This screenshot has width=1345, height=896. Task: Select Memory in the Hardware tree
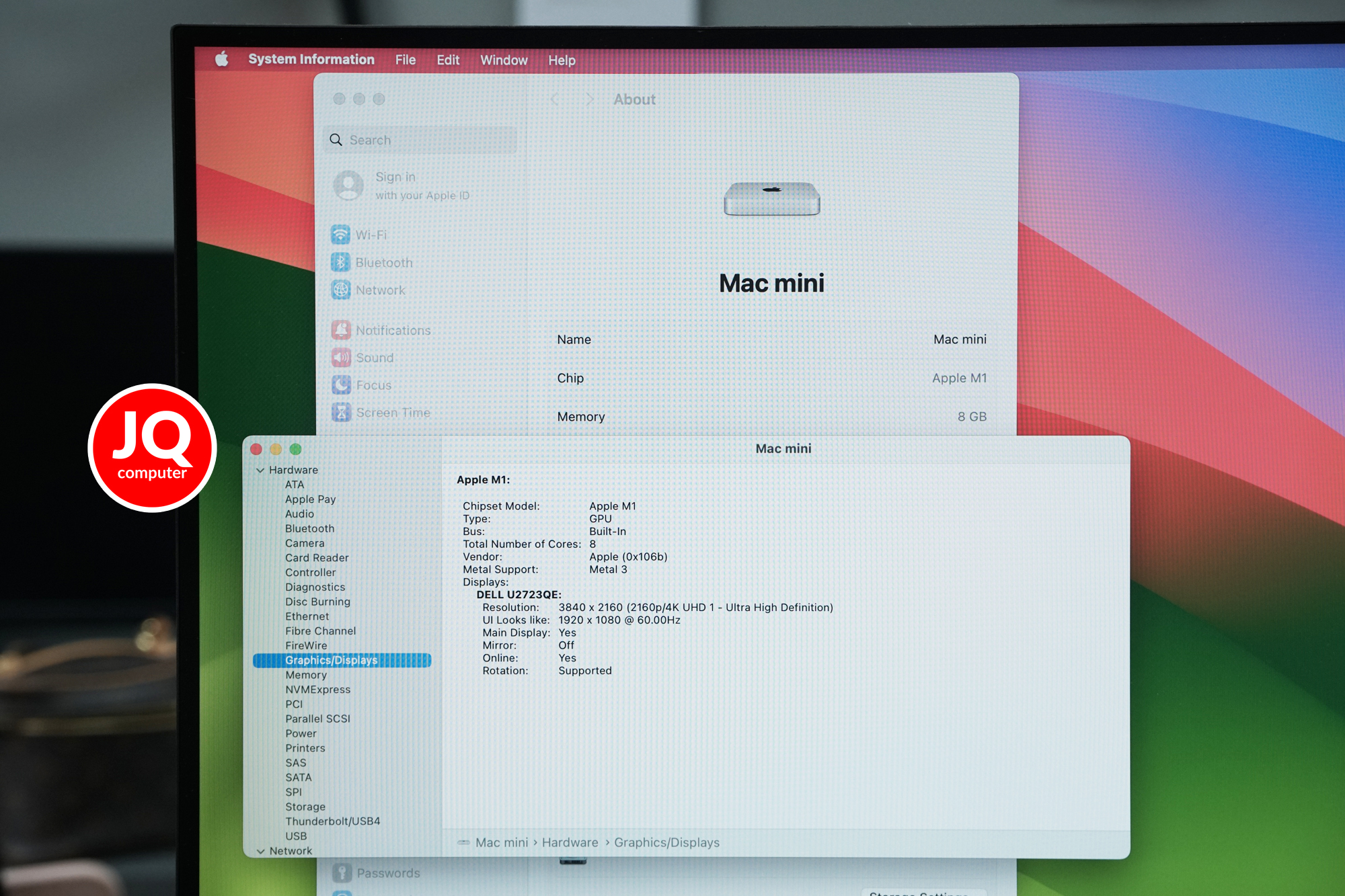coord(306,675)
